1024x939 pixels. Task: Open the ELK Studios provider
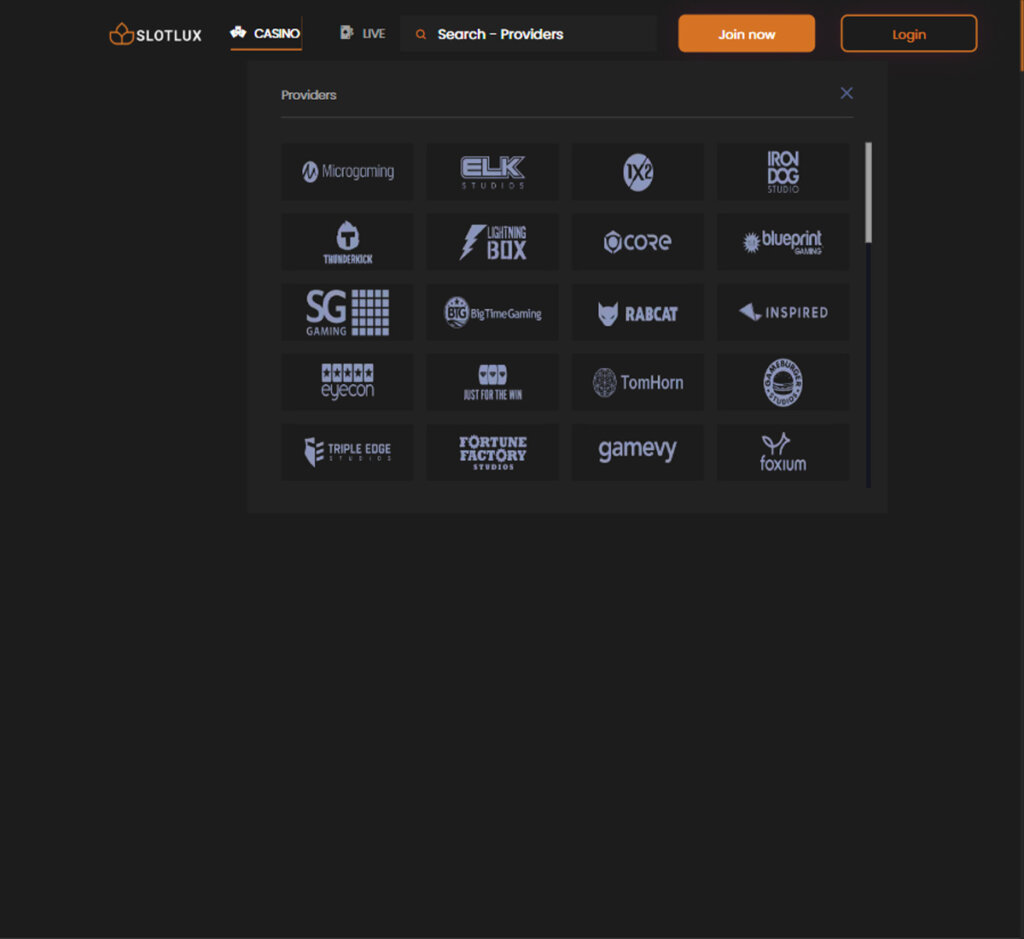492,171
